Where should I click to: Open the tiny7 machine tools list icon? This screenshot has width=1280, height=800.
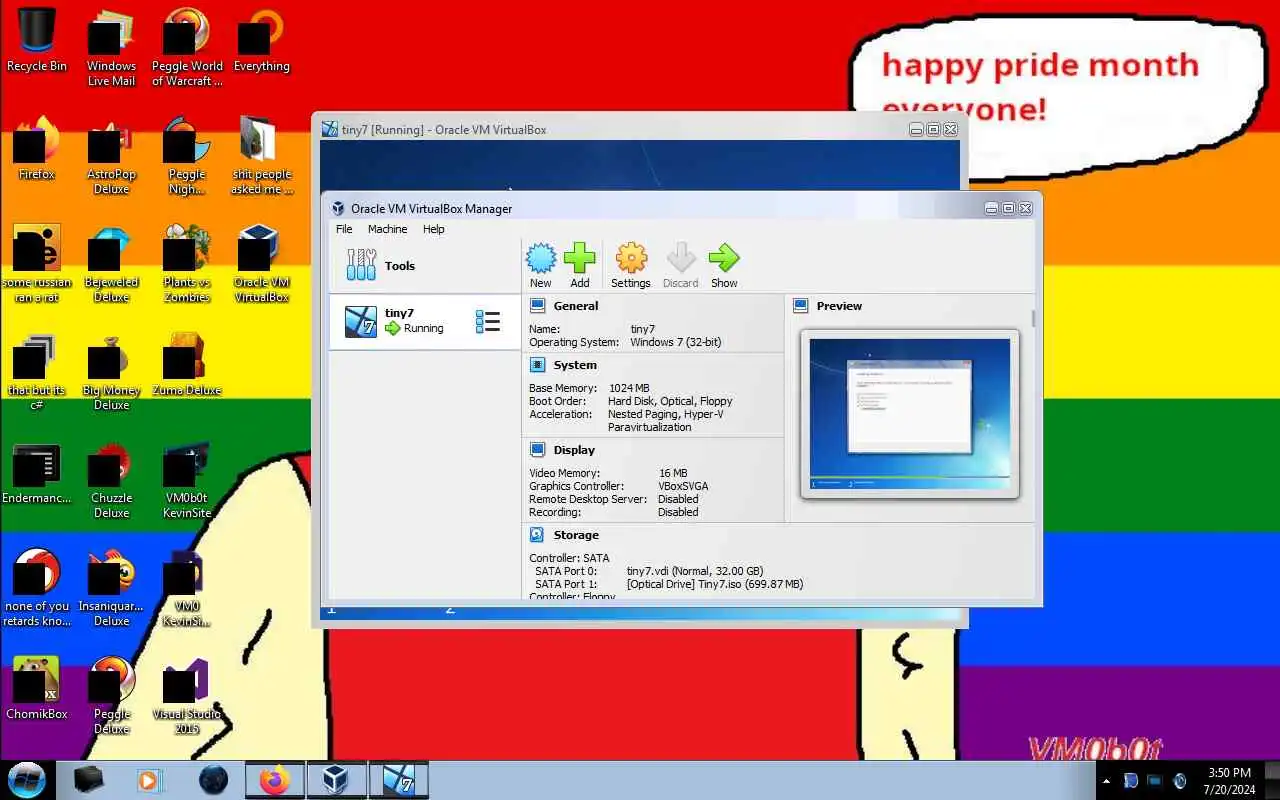click(488, 321)
